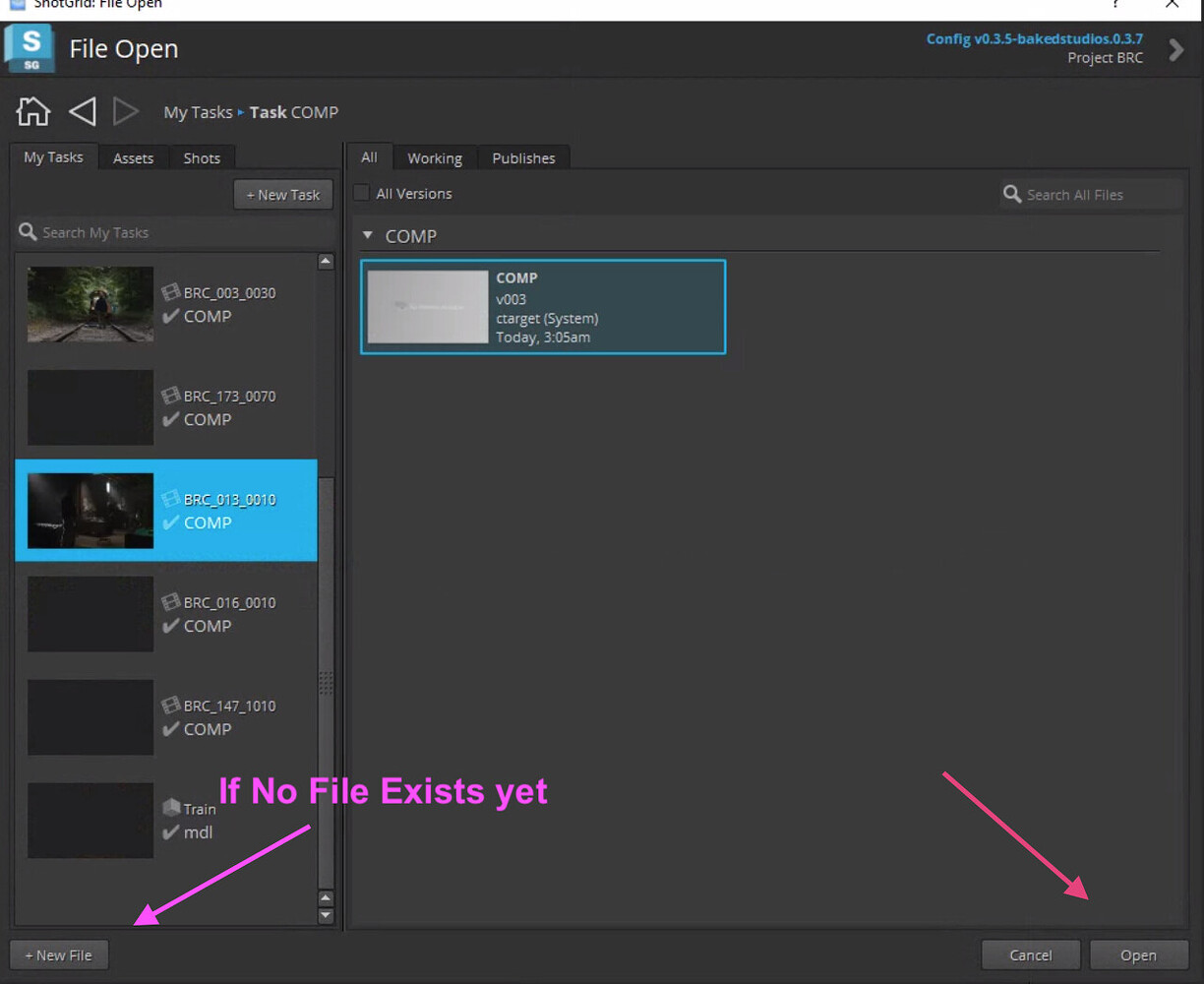Click the back navigation arrow
1204x984 pixels.
click(x=82, y=111)
